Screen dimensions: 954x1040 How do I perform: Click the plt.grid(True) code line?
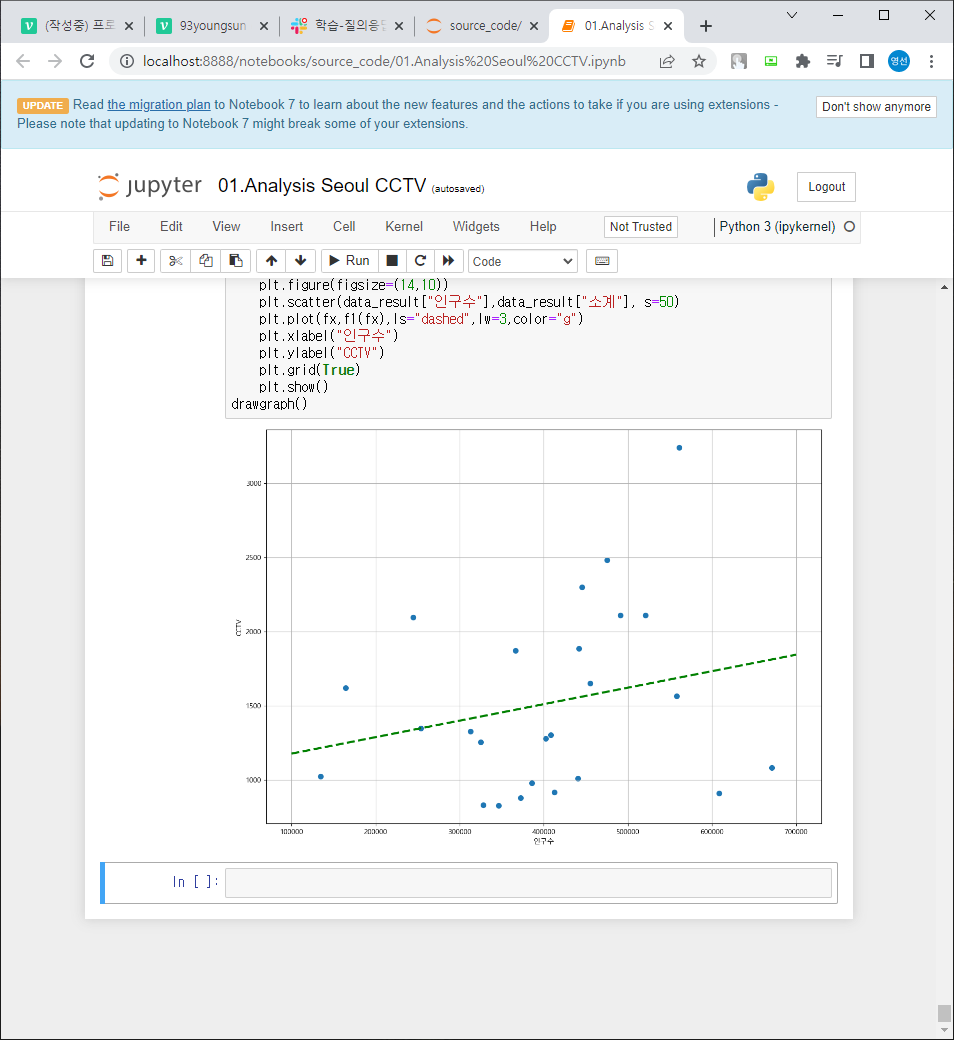click(x=310, y=370)
